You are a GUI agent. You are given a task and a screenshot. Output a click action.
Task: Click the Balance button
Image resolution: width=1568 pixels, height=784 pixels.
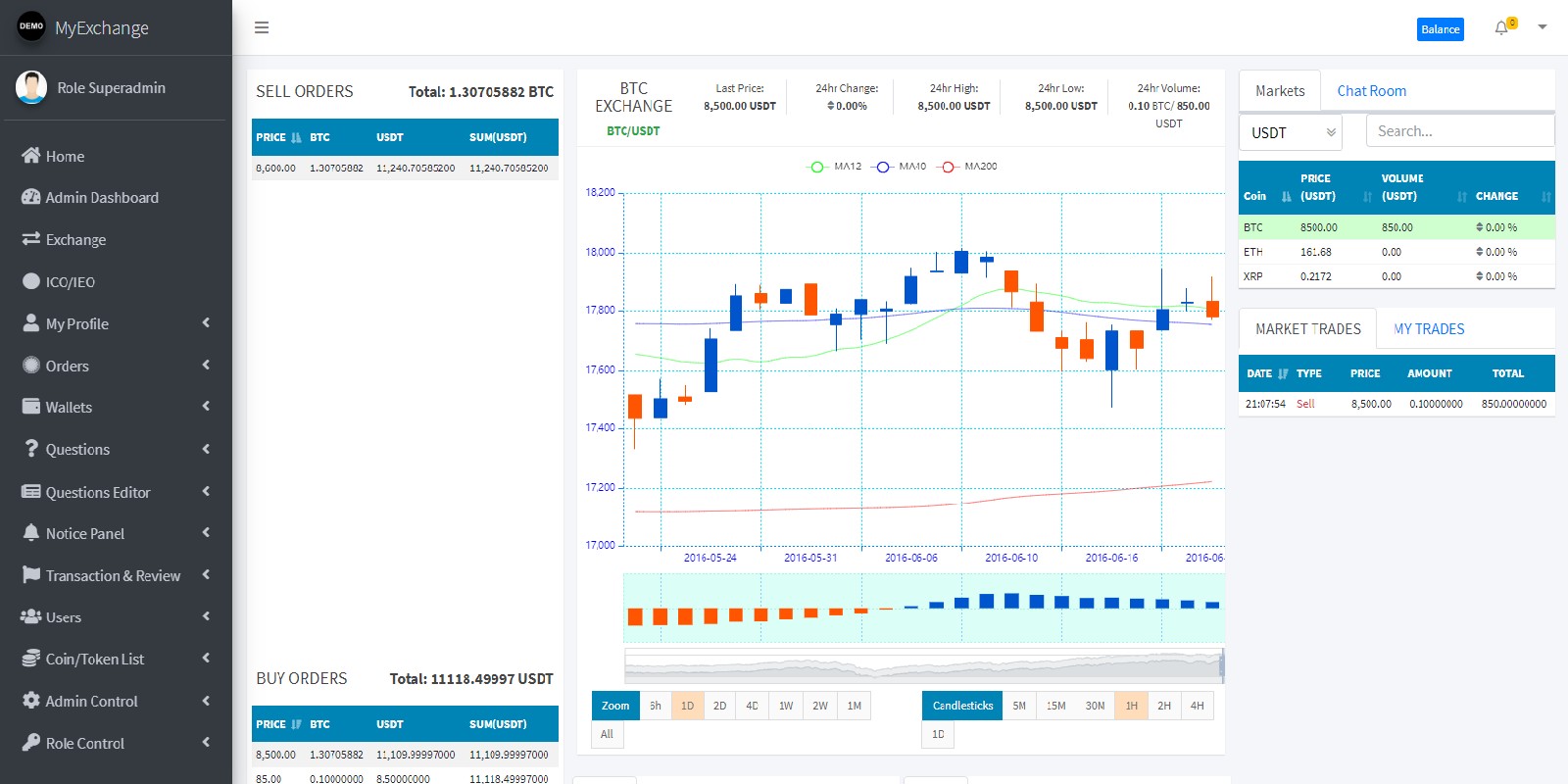click(x=1440, y=29)
